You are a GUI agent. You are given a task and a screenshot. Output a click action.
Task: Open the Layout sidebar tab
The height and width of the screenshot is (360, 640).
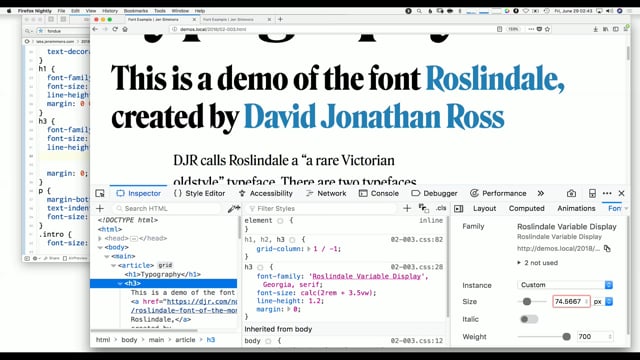pyautogui.click(x=484, y=209)
